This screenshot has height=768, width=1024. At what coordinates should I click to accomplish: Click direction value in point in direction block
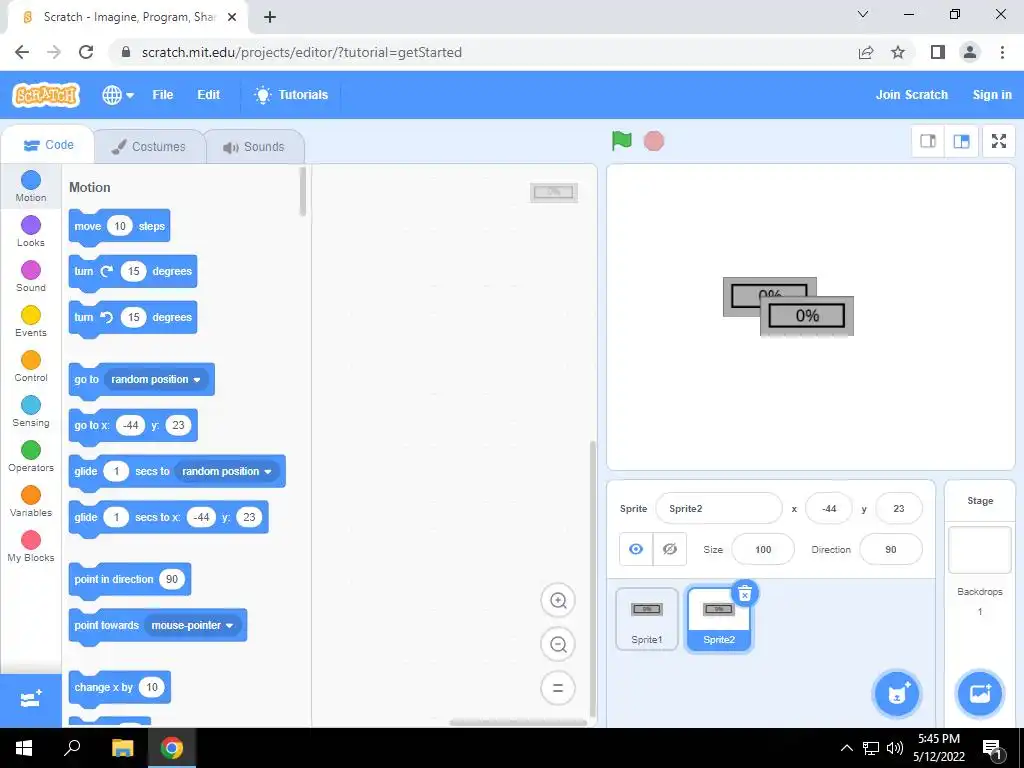click(172, 579)
